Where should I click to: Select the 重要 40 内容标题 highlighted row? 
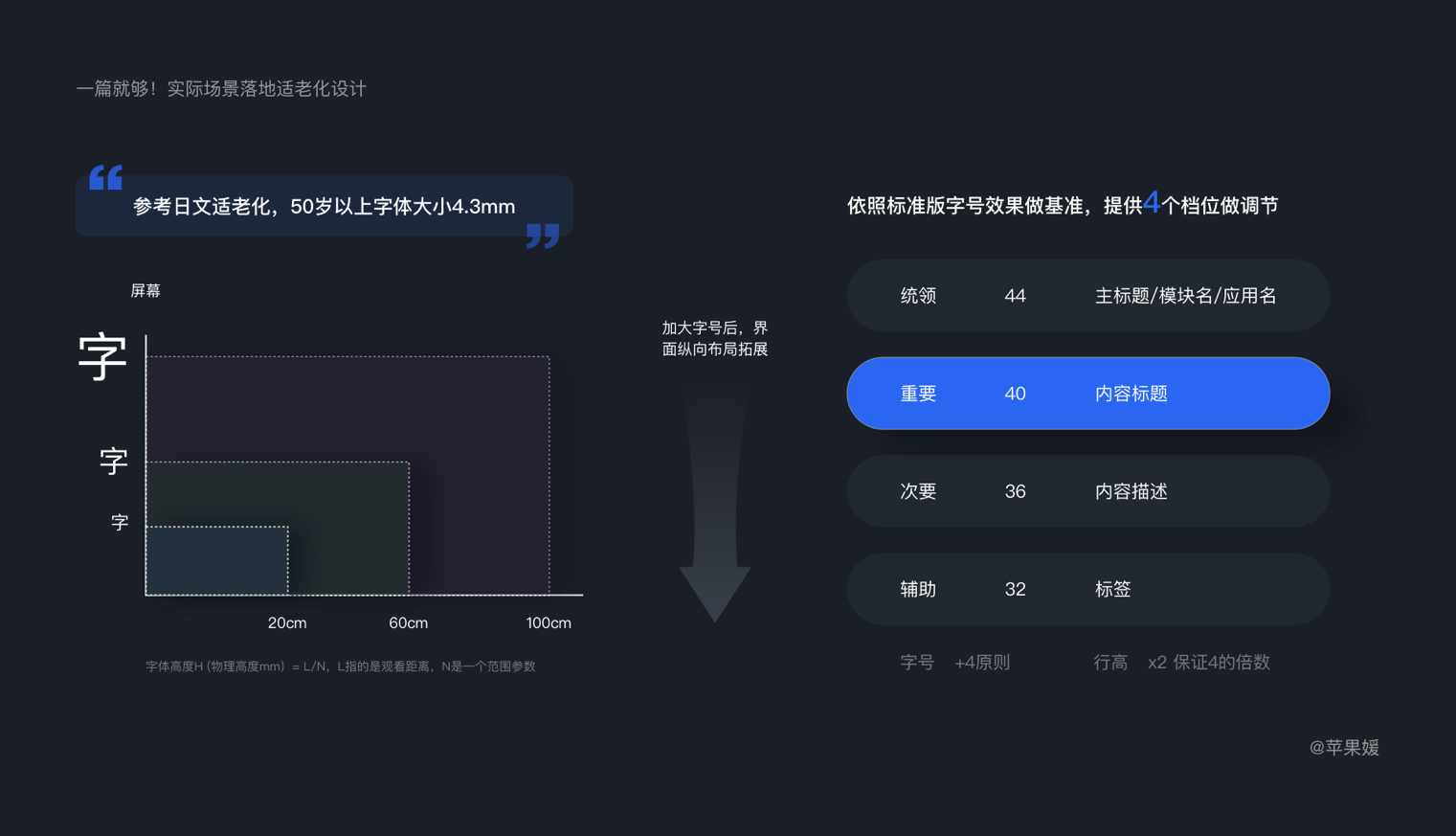[x=1087, y=394]
